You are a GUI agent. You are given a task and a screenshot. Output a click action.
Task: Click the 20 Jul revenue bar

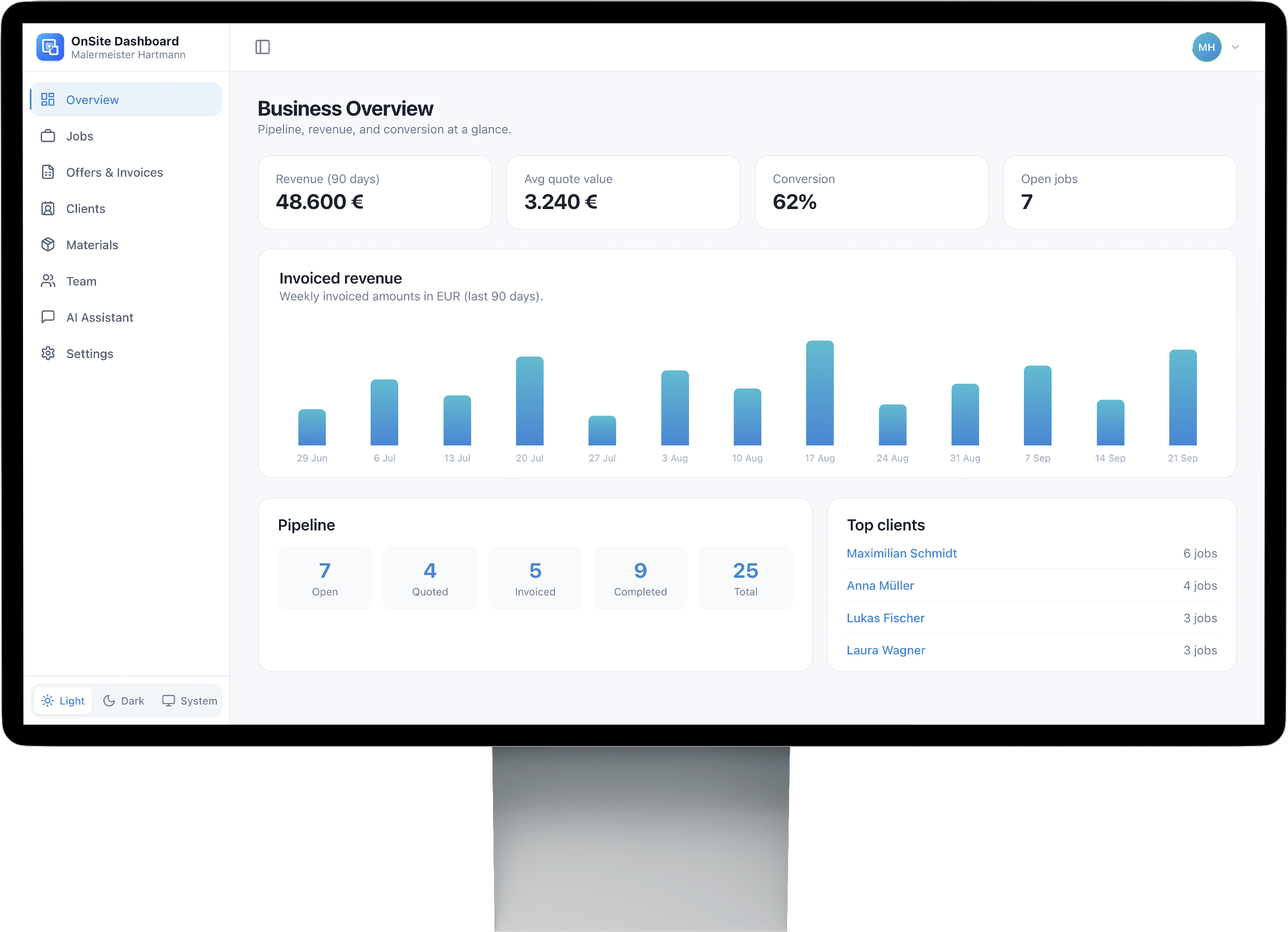530,401
